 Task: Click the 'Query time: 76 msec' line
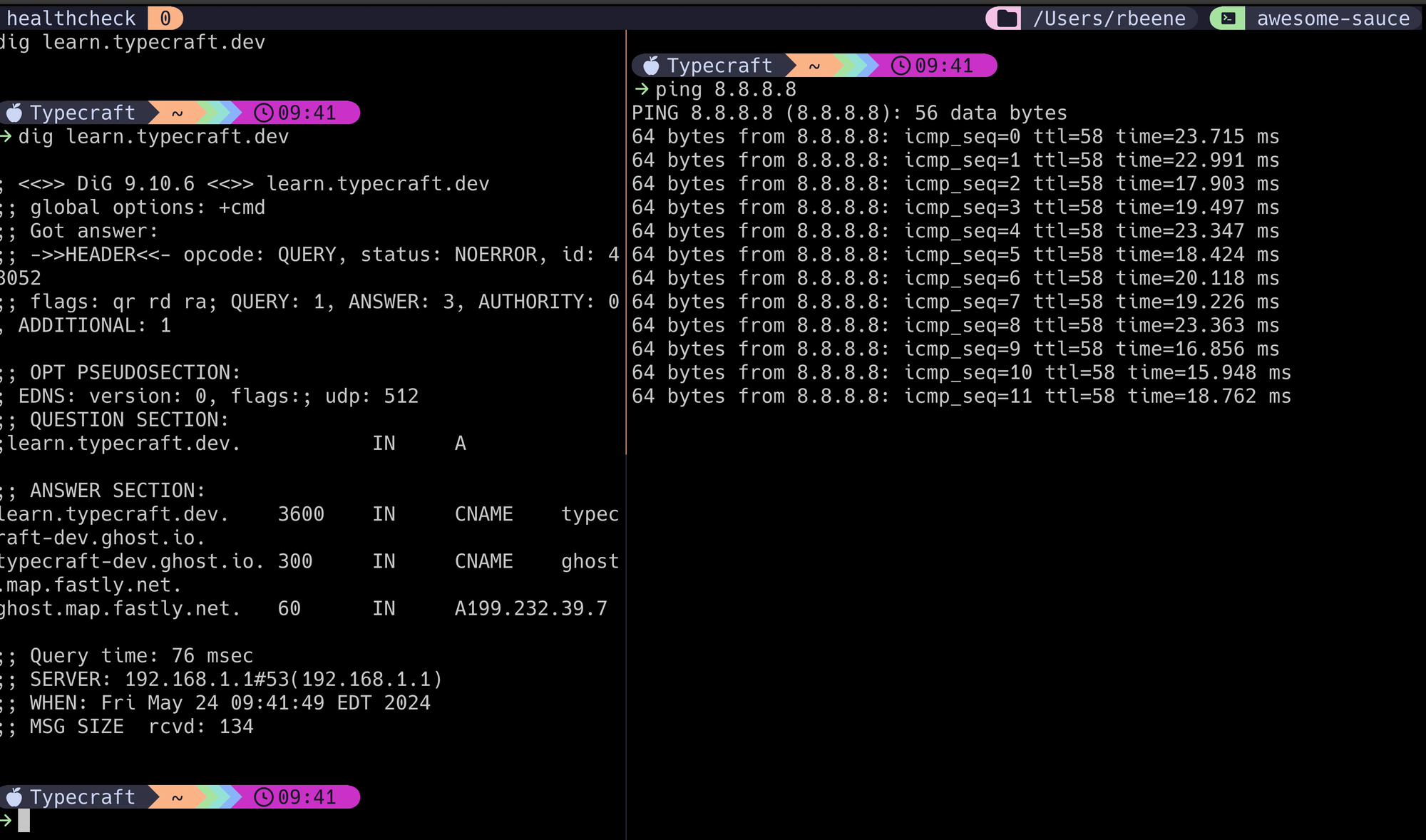(x=127, y=655)
